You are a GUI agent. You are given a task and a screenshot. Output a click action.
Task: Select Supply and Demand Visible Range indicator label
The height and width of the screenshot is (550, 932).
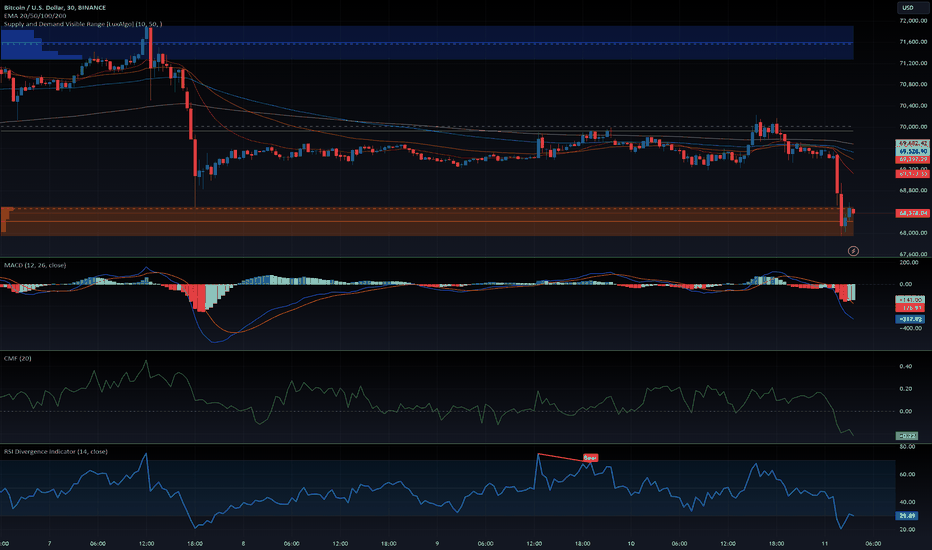click(x=83, y=24)
